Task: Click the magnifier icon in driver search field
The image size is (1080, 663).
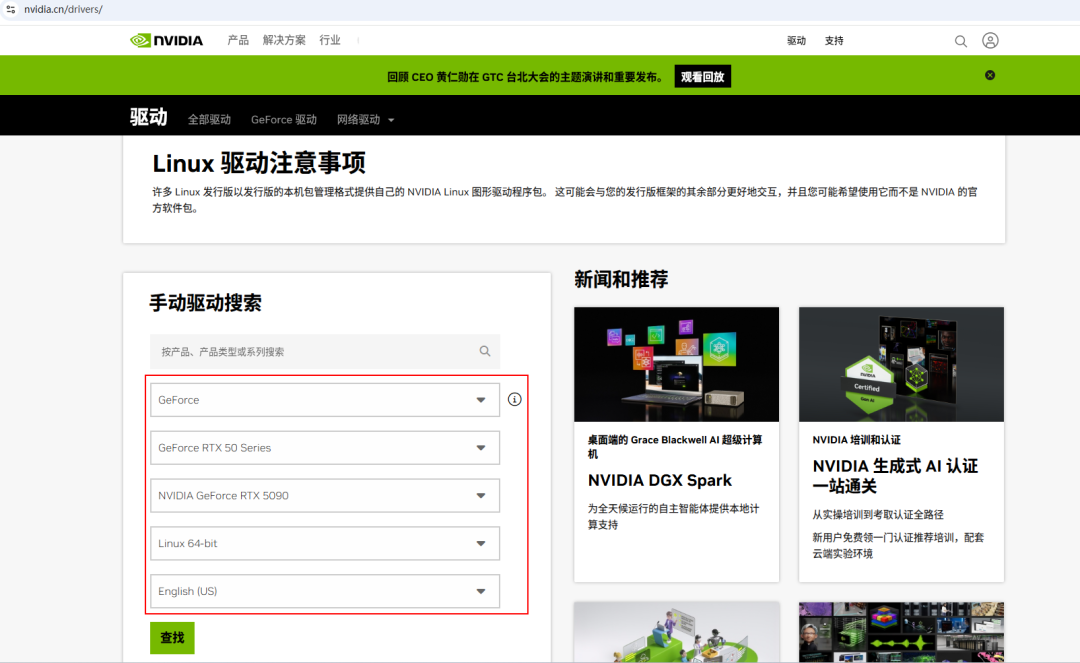Action: [485, 351]
